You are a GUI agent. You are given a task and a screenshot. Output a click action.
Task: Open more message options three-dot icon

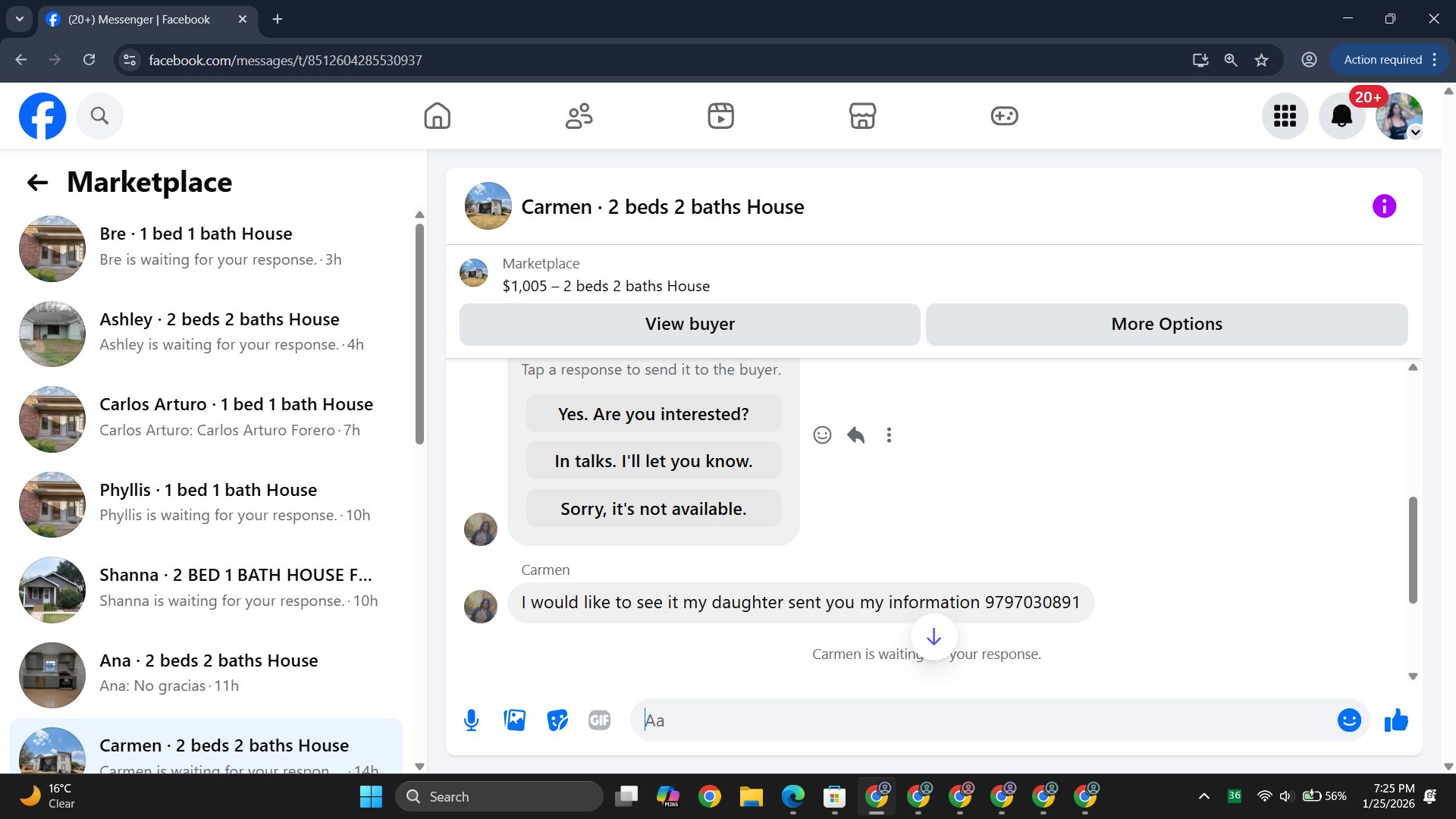pyautogui.click(x=890, y=435)
